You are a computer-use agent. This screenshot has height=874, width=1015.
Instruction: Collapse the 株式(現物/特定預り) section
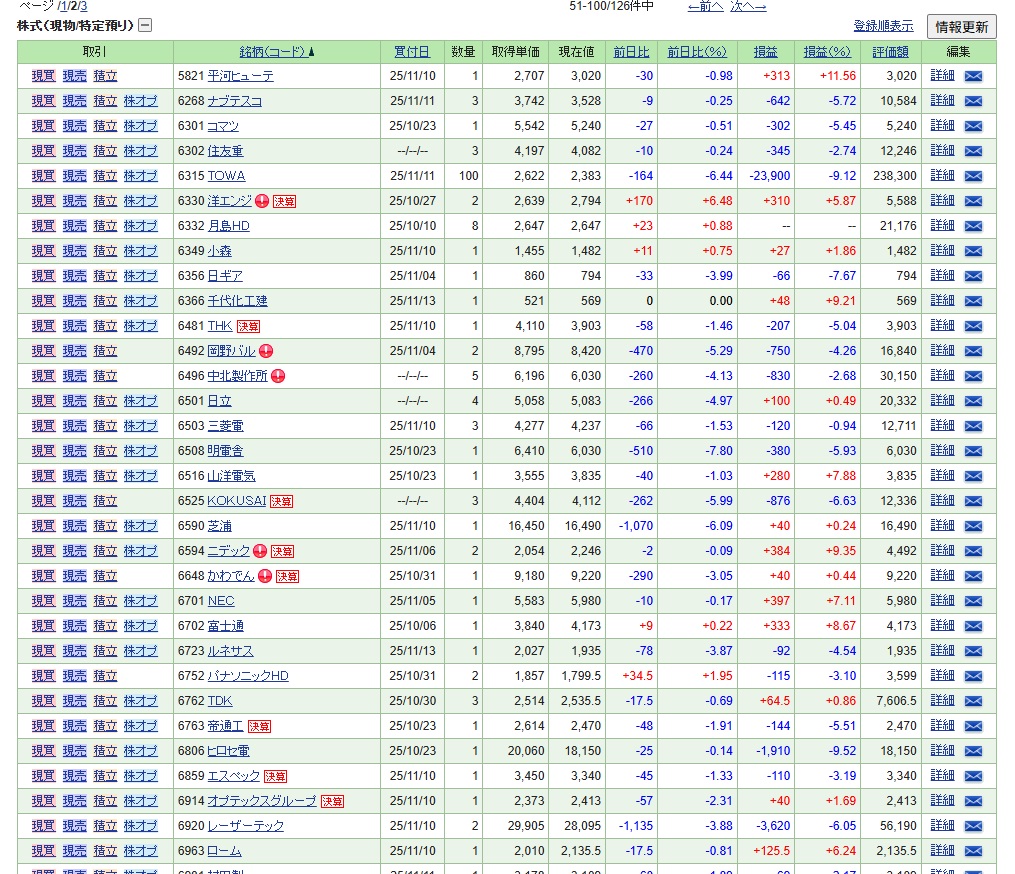click(x=145, y=25)
